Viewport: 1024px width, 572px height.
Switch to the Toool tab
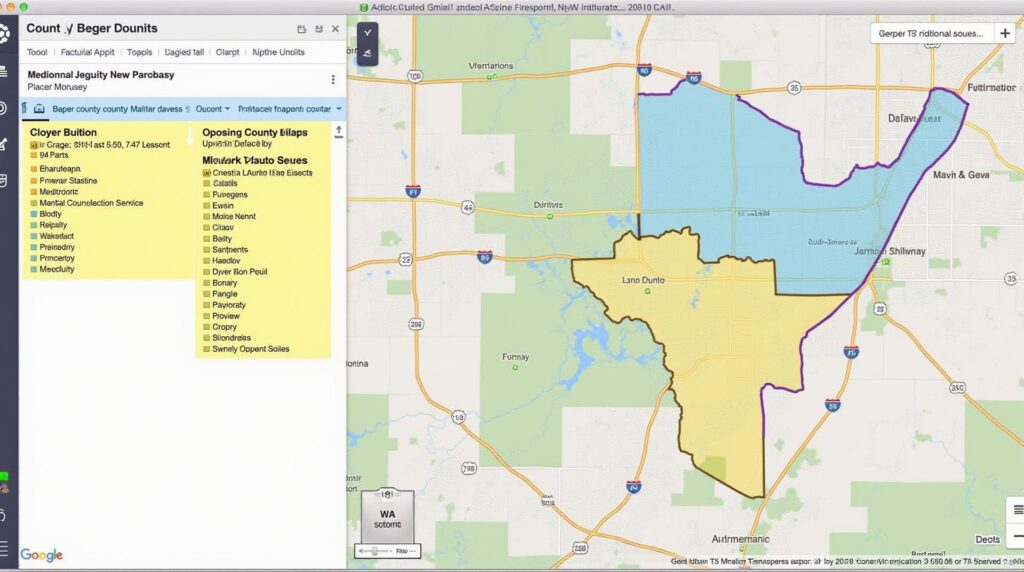(x=37, y=52)
